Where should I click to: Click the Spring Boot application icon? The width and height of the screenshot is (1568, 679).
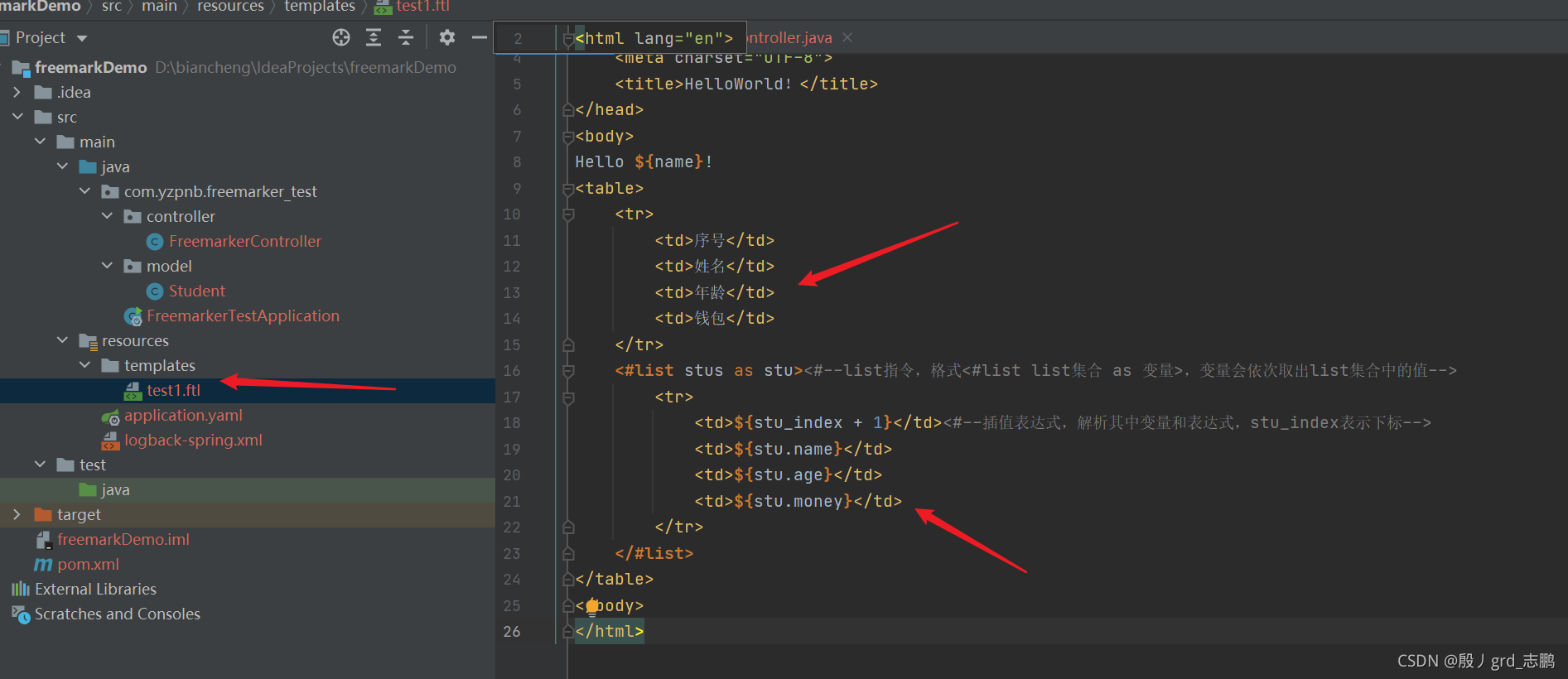133,316
